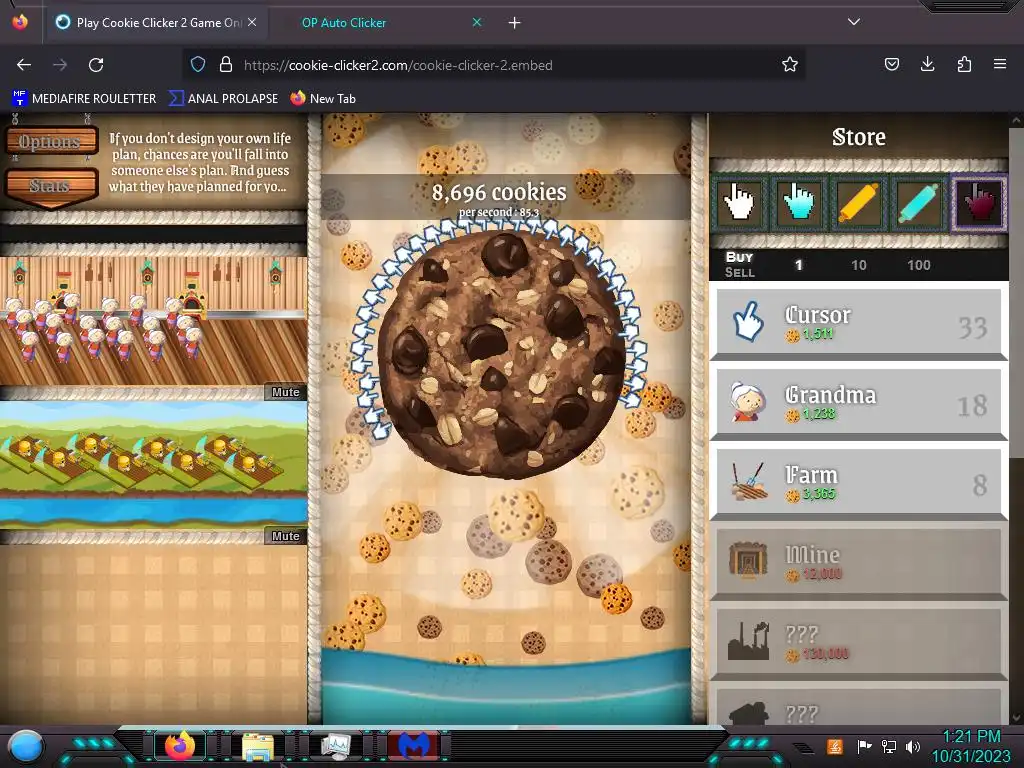This screenshot has height=768, width=1024.
Task: Switch store mode to Sell
Action: [739, 272]
